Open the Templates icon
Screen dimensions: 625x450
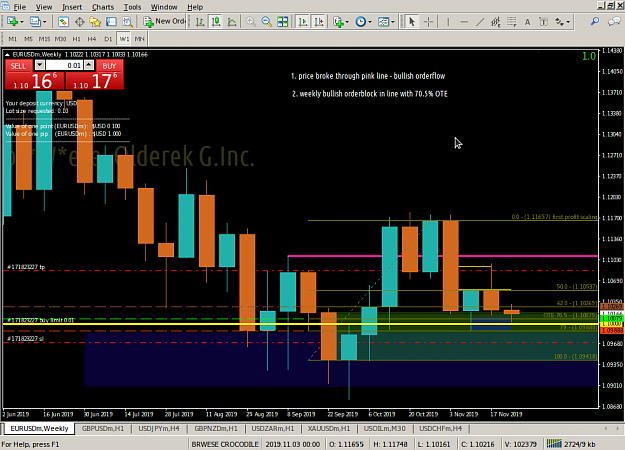coord(383,22)
